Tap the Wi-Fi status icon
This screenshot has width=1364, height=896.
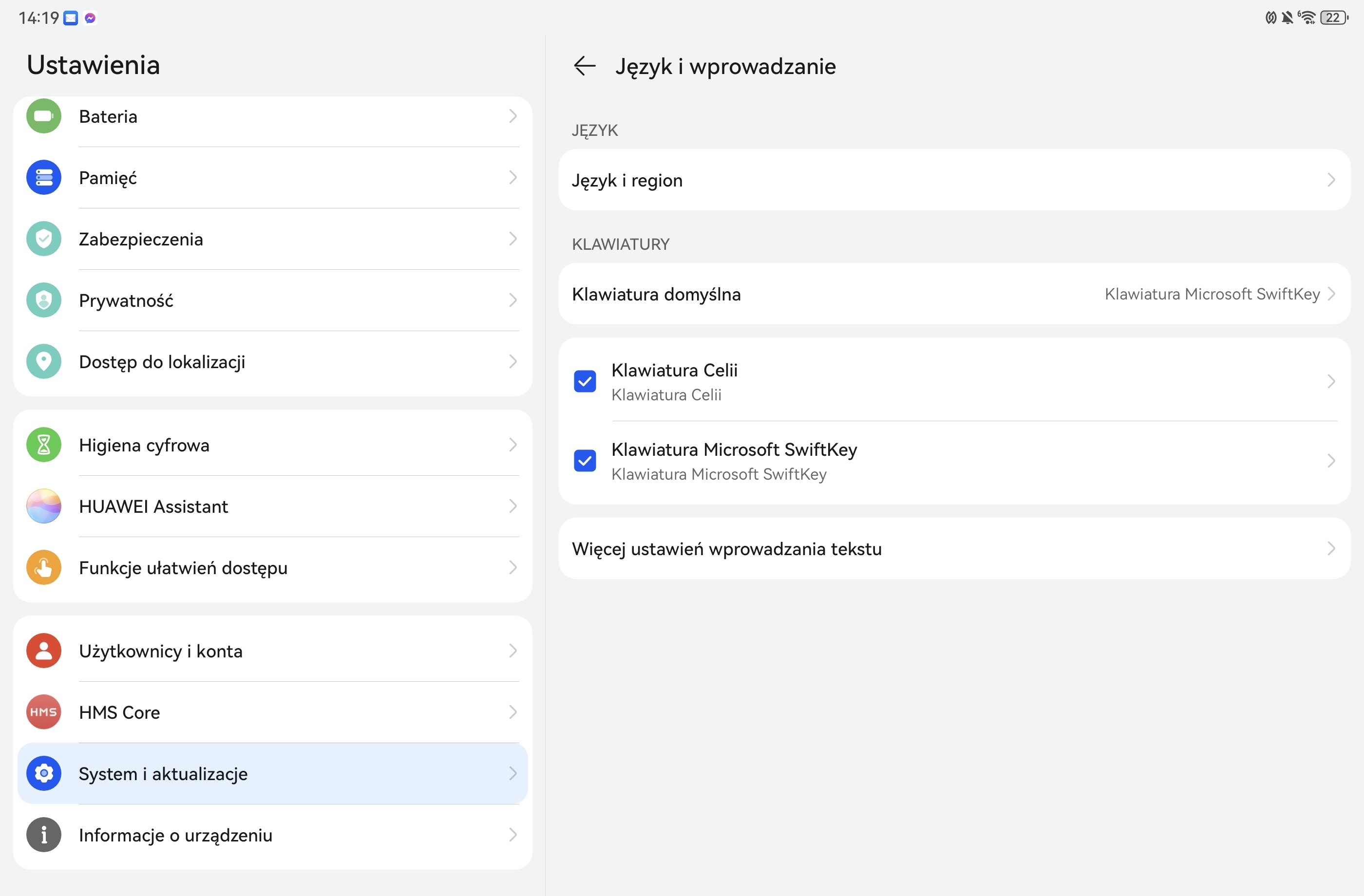click(1307, 18)
